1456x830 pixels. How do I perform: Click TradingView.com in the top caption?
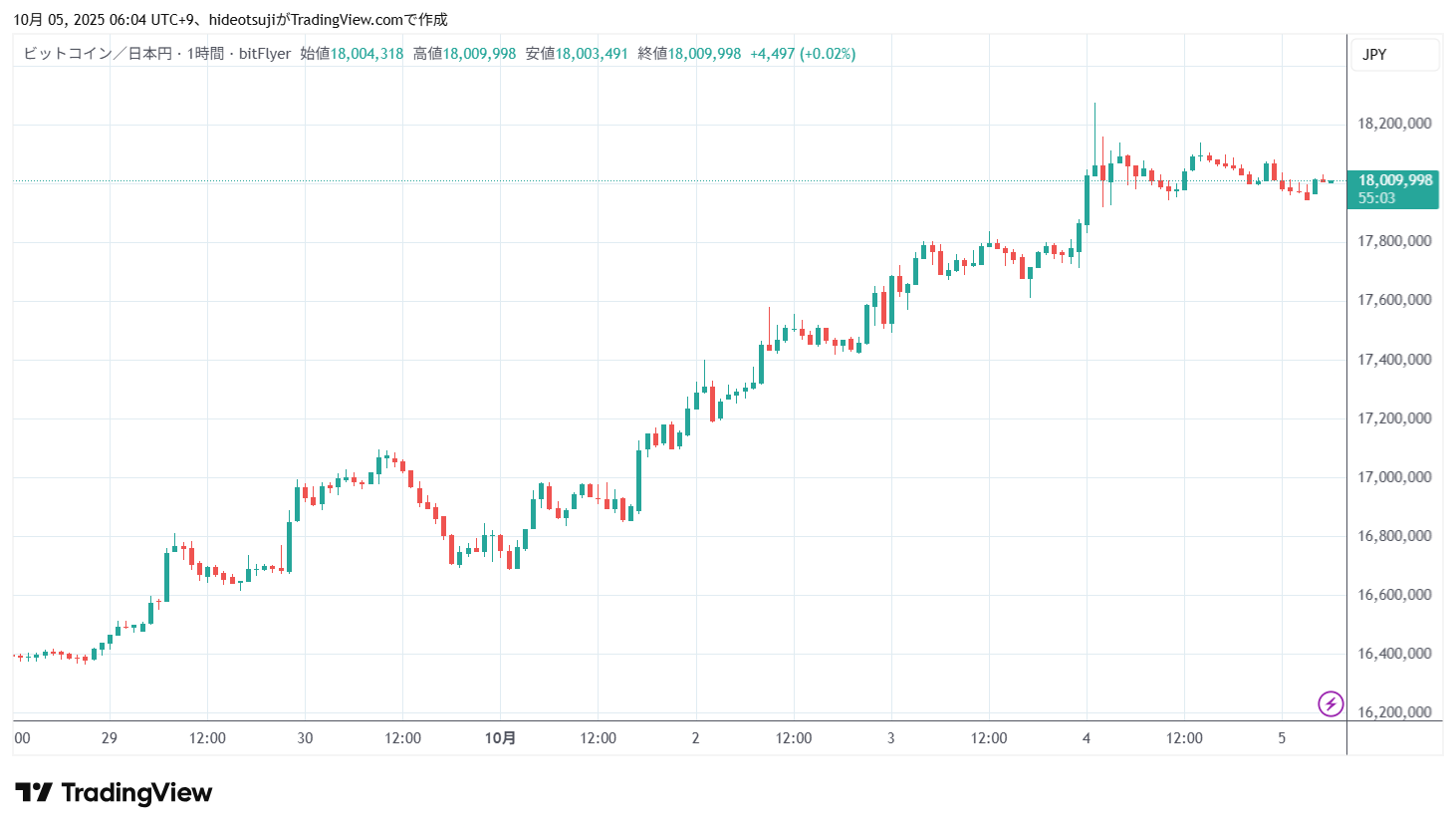click(x=347, y=20)
